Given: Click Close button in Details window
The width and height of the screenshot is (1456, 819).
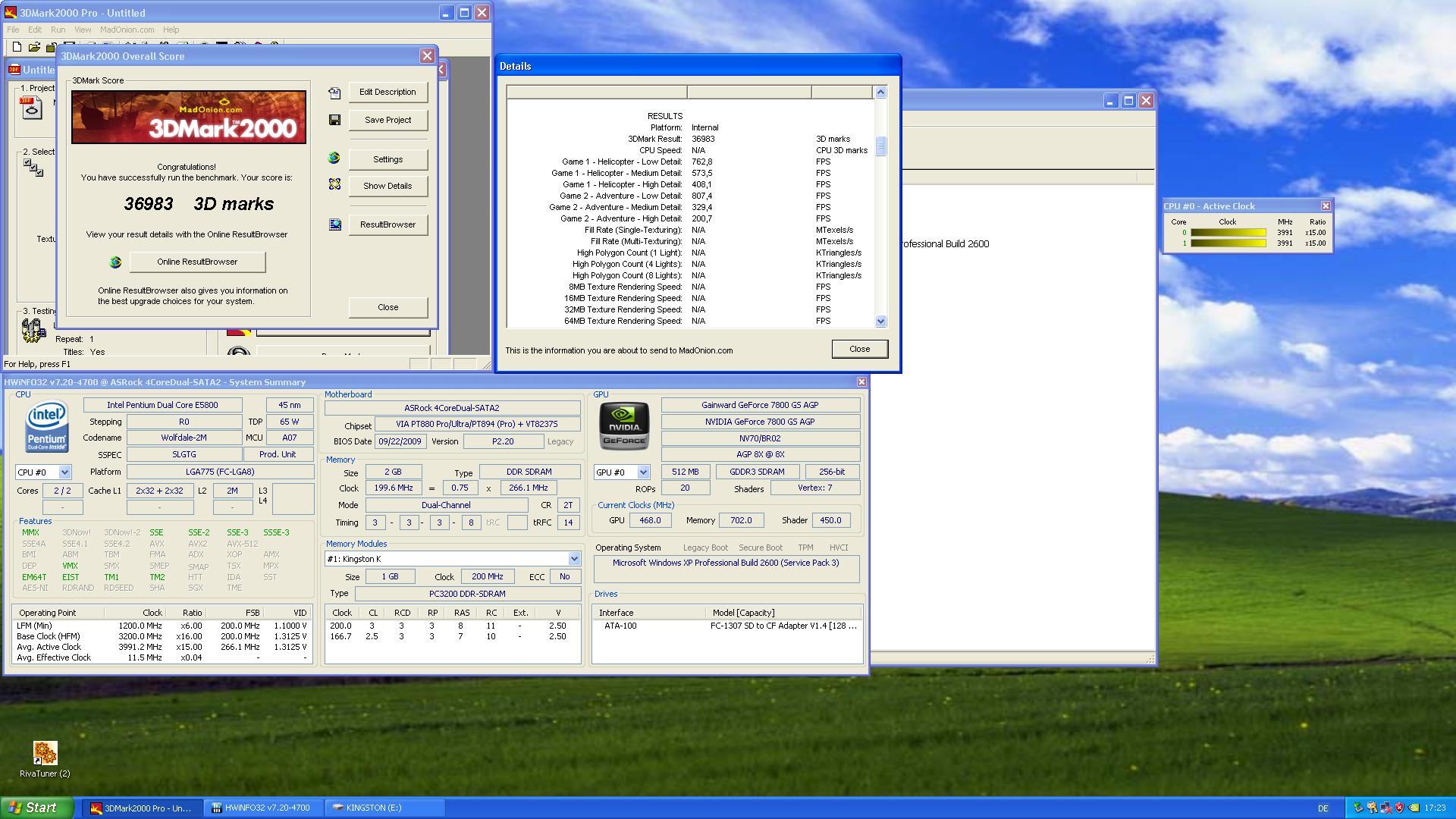Looking at the screenshot, I should [859, 349].
